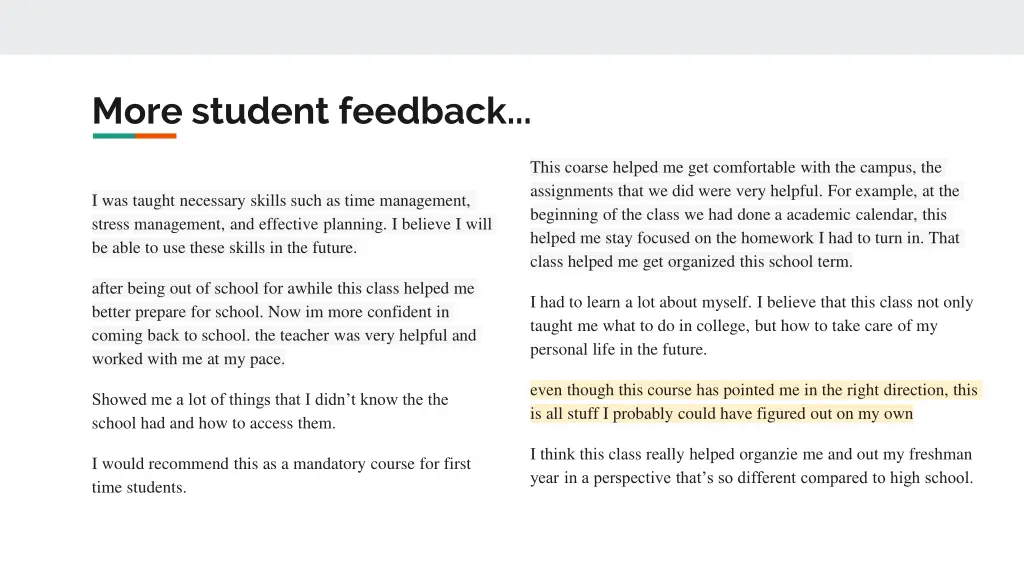Screen dimensions: 1024x576
Task: Click the "after being out of school" paragraph
Action: point(284,323)
